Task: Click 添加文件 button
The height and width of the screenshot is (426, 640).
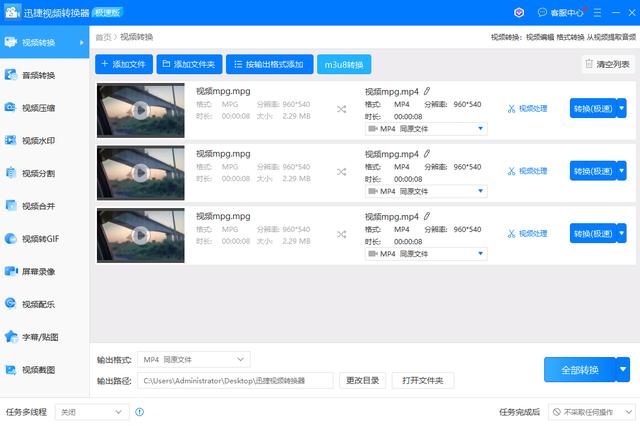Action: (124, 64)
